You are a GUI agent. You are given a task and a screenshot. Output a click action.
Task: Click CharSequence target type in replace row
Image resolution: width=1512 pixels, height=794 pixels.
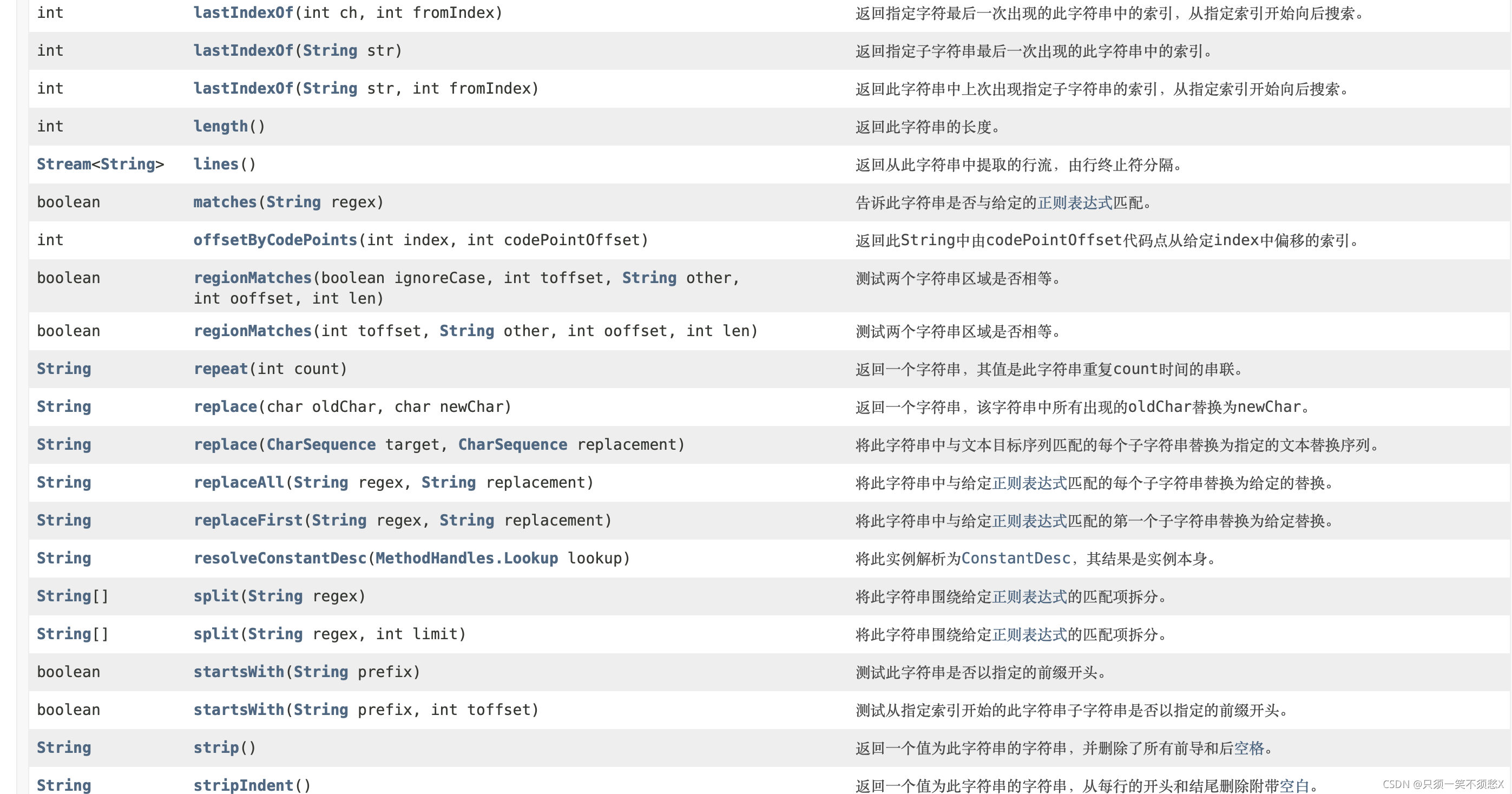(320, 444)
